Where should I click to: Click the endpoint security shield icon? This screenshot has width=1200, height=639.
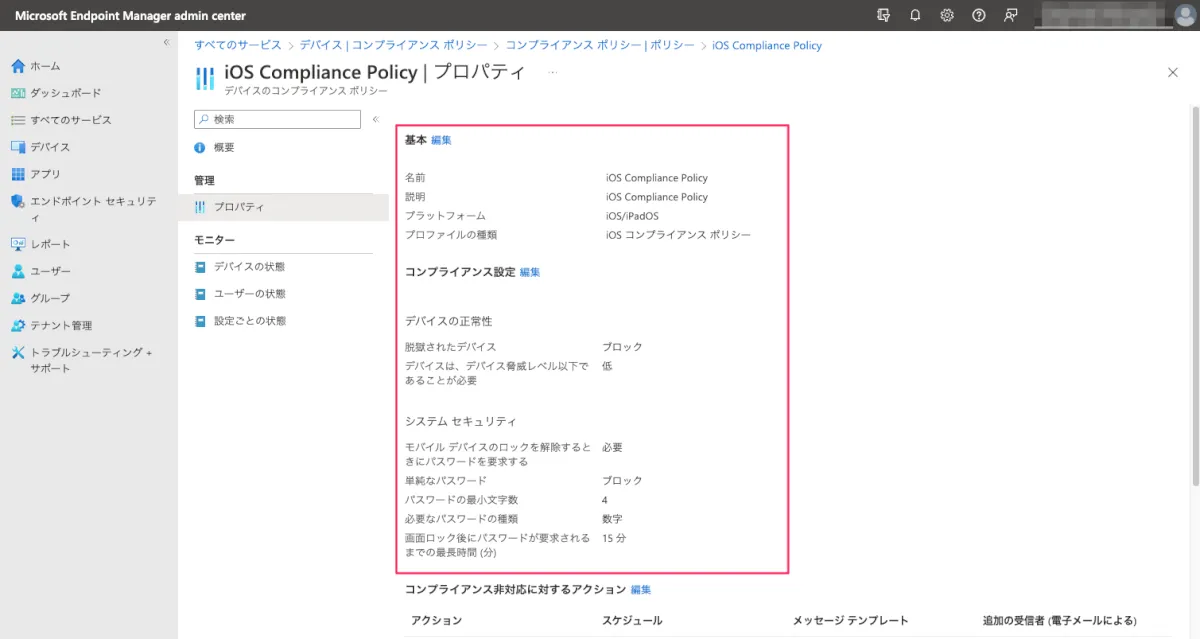click(17, 201)
